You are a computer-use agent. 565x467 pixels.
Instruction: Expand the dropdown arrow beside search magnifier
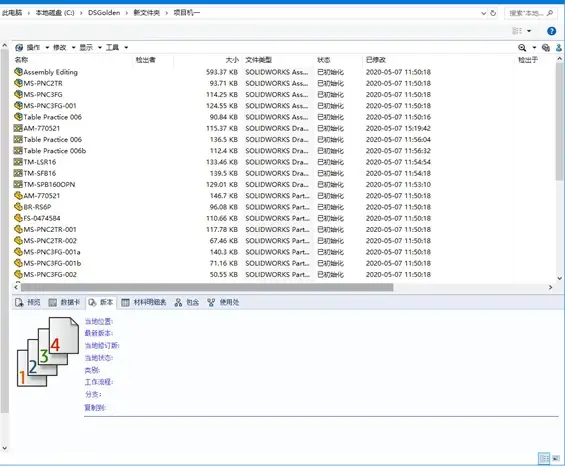tap(534, 47)
